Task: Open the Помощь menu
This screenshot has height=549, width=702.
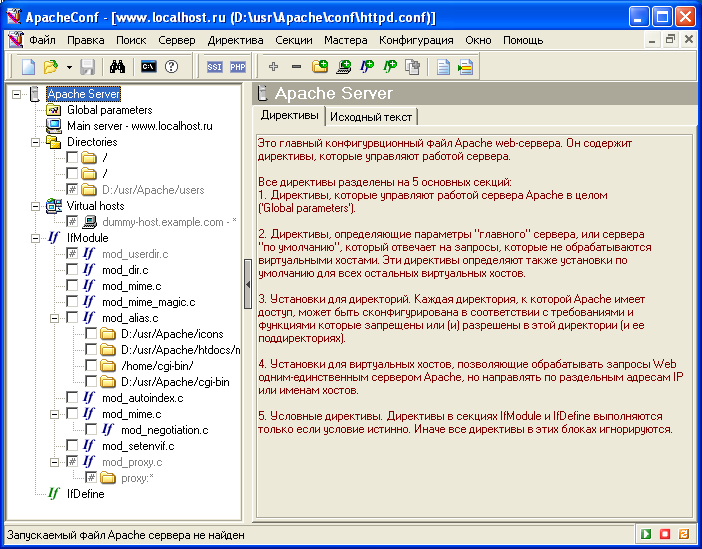Action: pyautogui.click(x=523, y=40)
